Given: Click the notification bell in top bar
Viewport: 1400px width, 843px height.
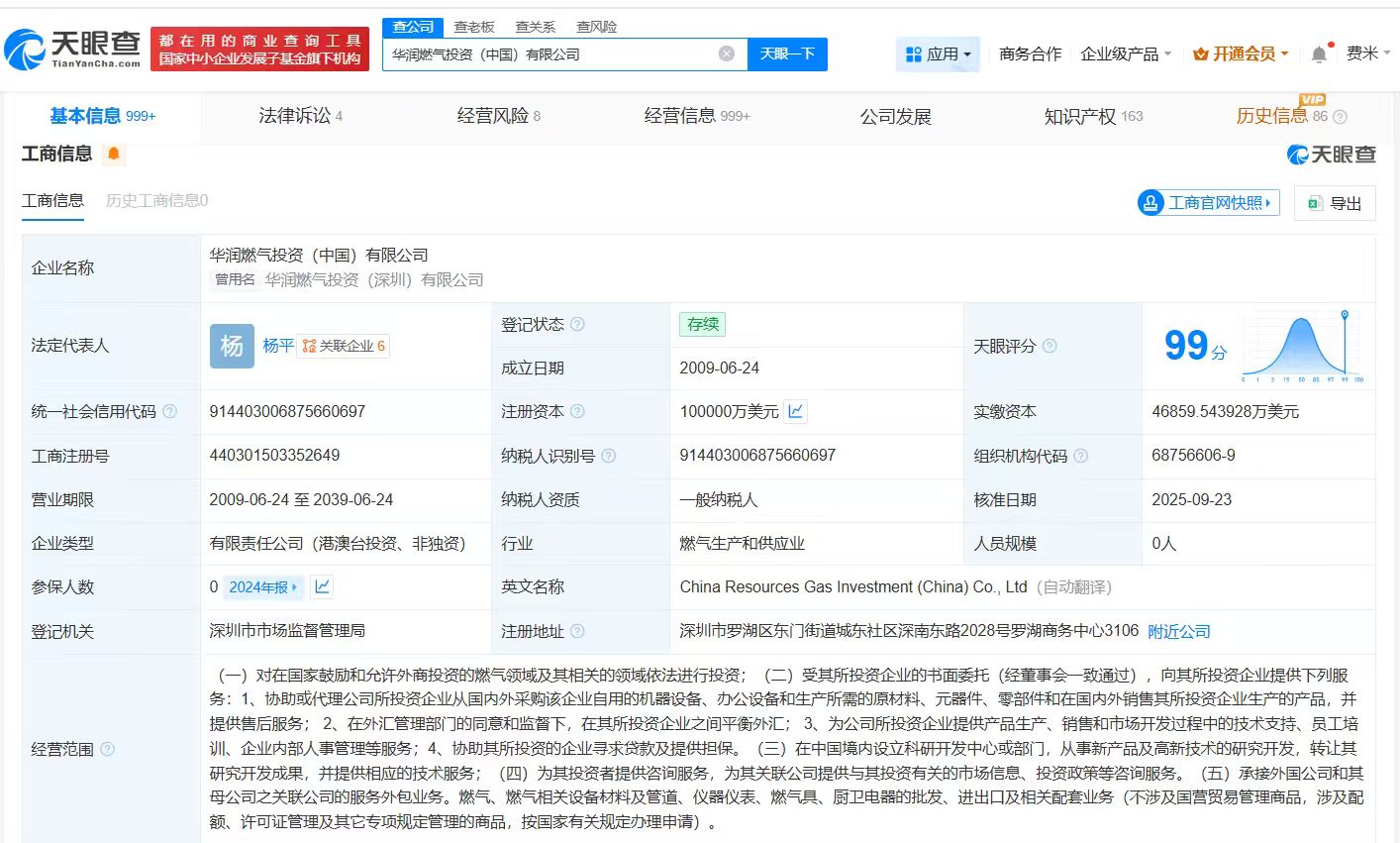Looking at the screenshot, I should [x=1319, y=54].
